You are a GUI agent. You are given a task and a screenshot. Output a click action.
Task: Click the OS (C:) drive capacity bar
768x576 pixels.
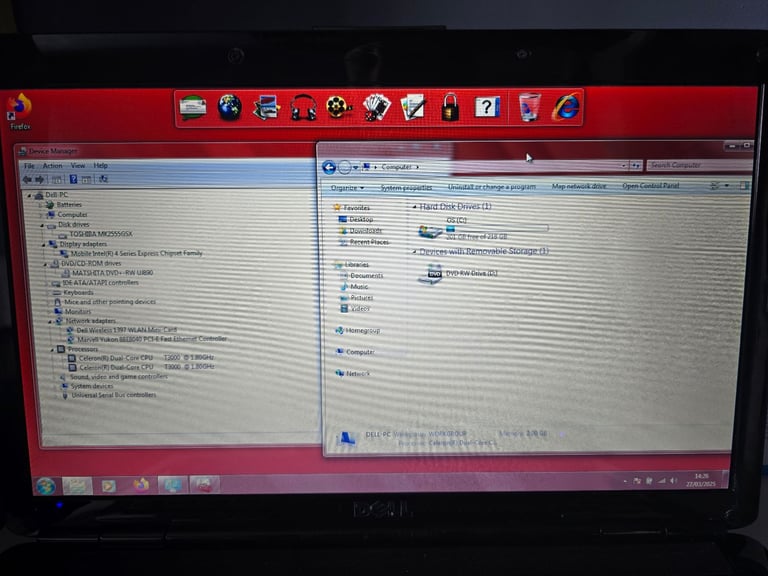click(497, 229)
